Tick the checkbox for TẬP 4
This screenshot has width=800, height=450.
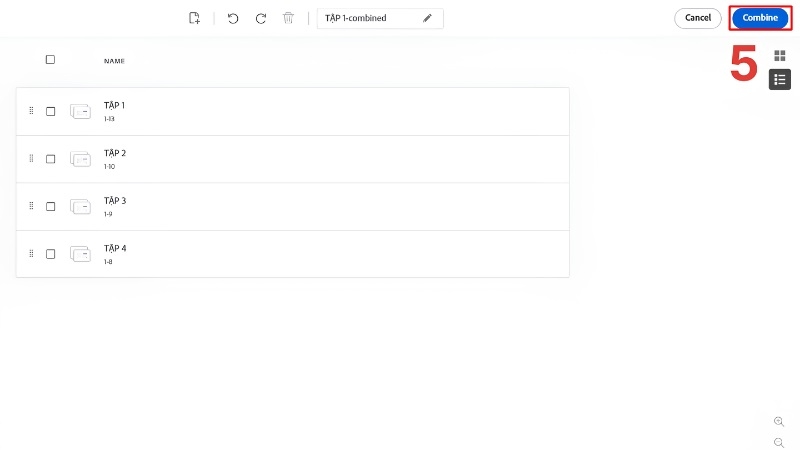coord(51,254)
